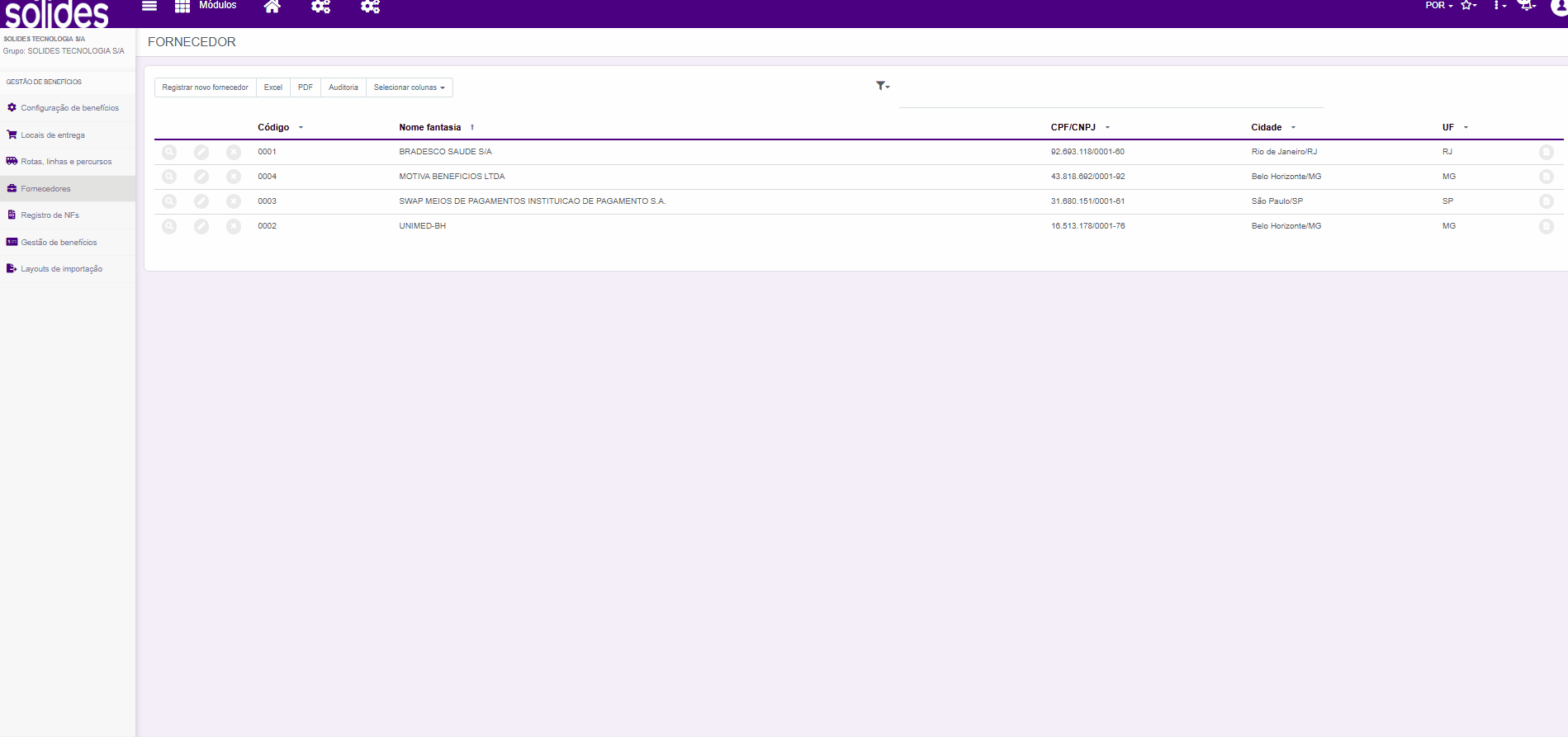The image size is (1568, 737).
Task: Expand Selecionar colunas dropdown
Action: [410, 87]
